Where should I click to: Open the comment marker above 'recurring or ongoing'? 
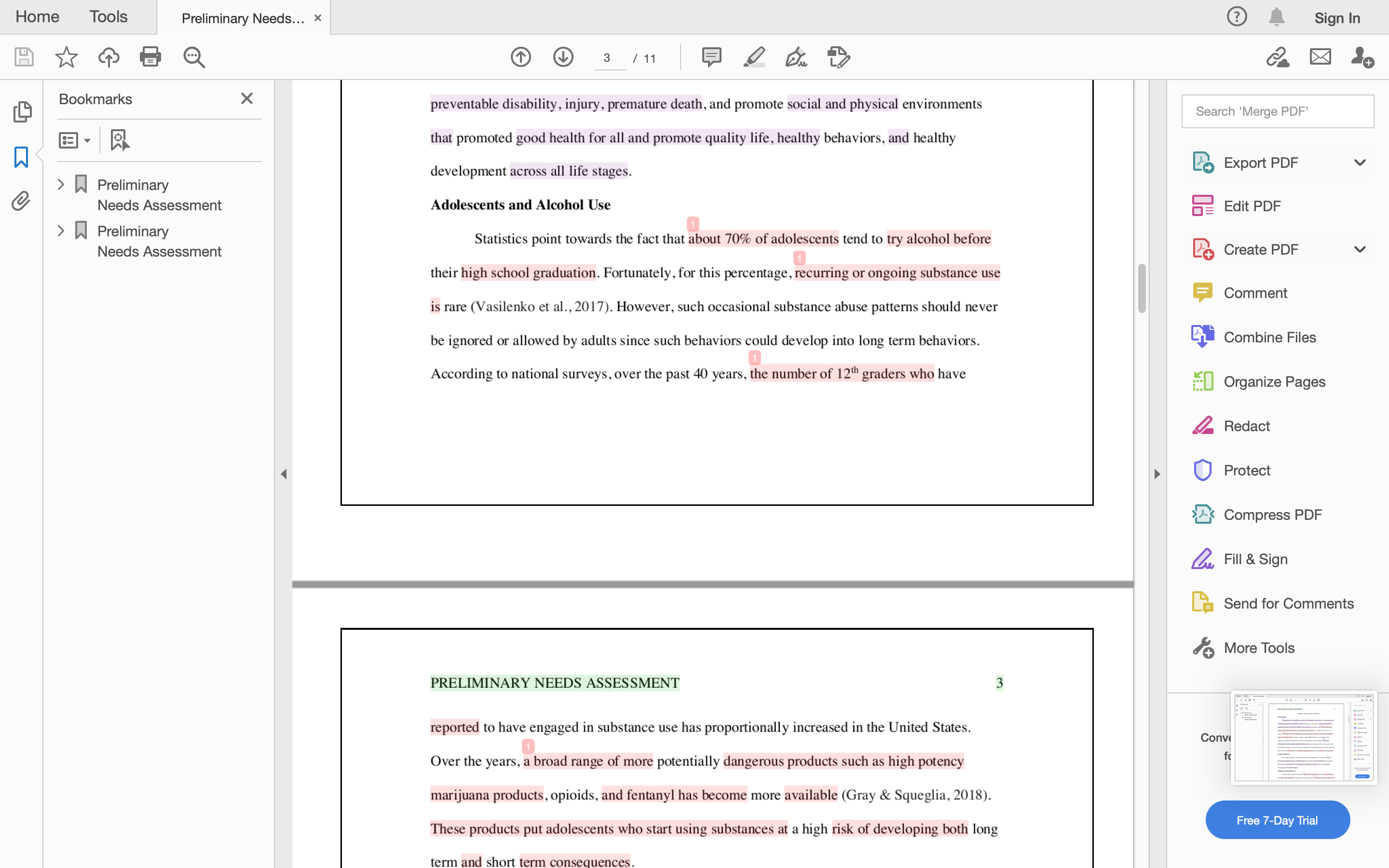coord(800,258)
